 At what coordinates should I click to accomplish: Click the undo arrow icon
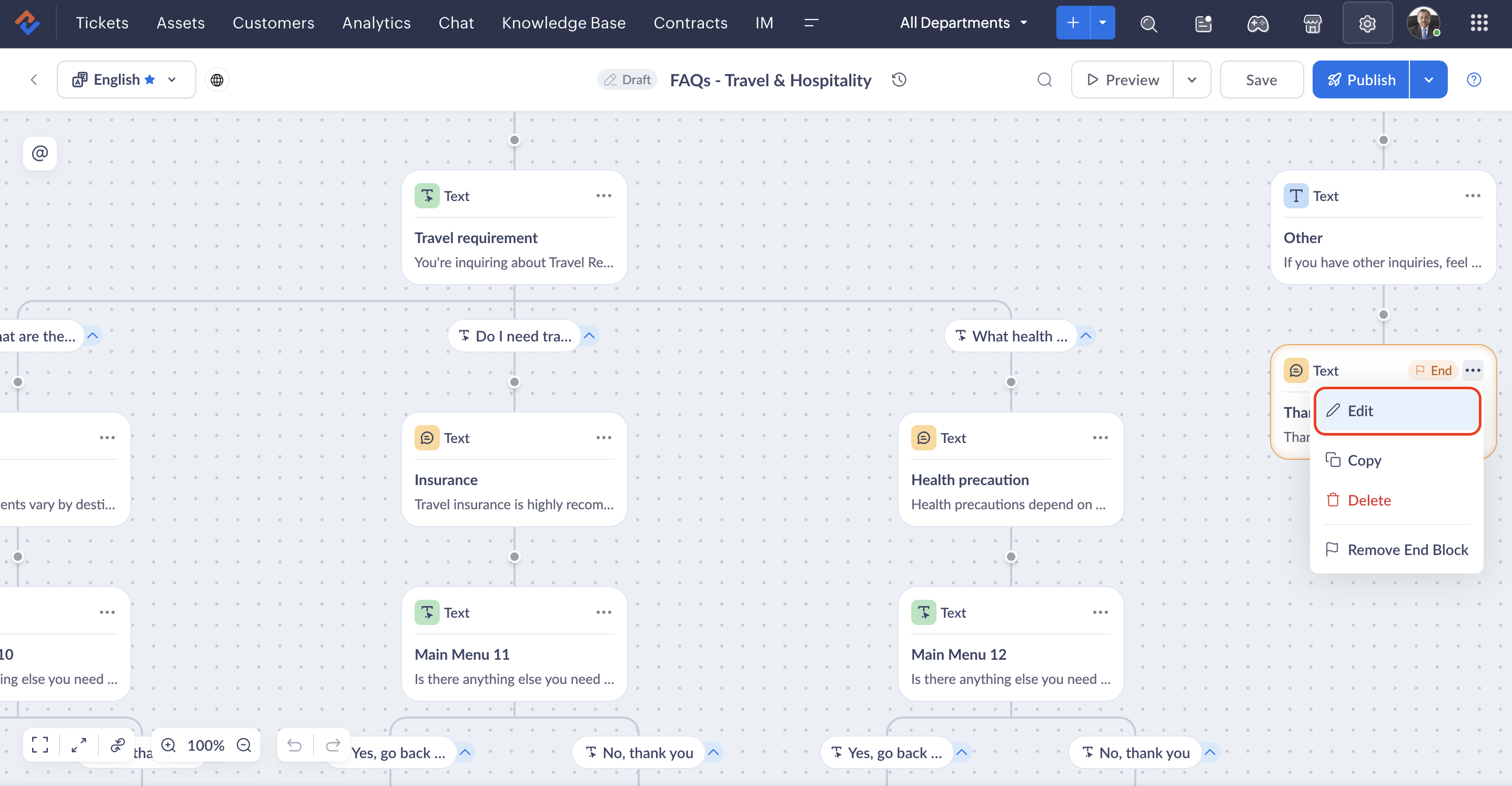click(x=294, y=745)
